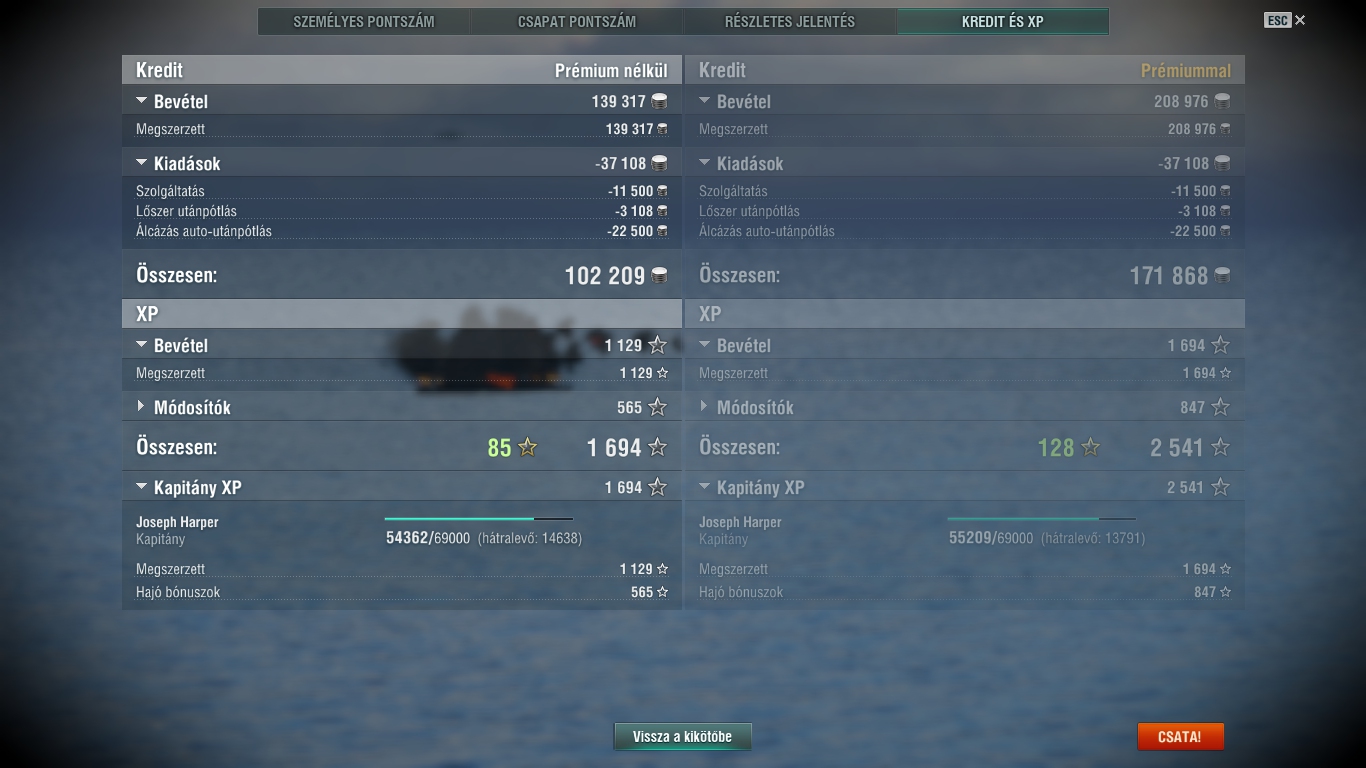Click the star icon beside 1 694 XP total

click(x=657, y=447)
